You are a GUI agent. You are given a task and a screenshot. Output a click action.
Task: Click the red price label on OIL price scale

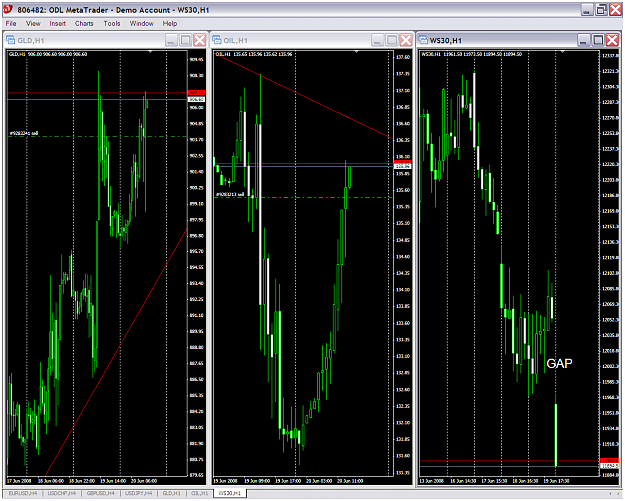click(402, 162)
